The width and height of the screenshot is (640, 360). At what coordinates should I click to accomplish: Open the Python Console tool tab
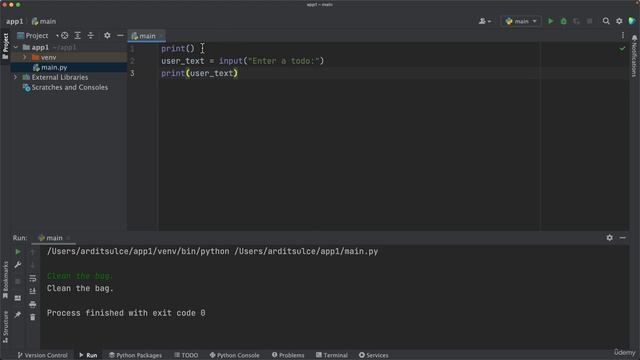234,355
